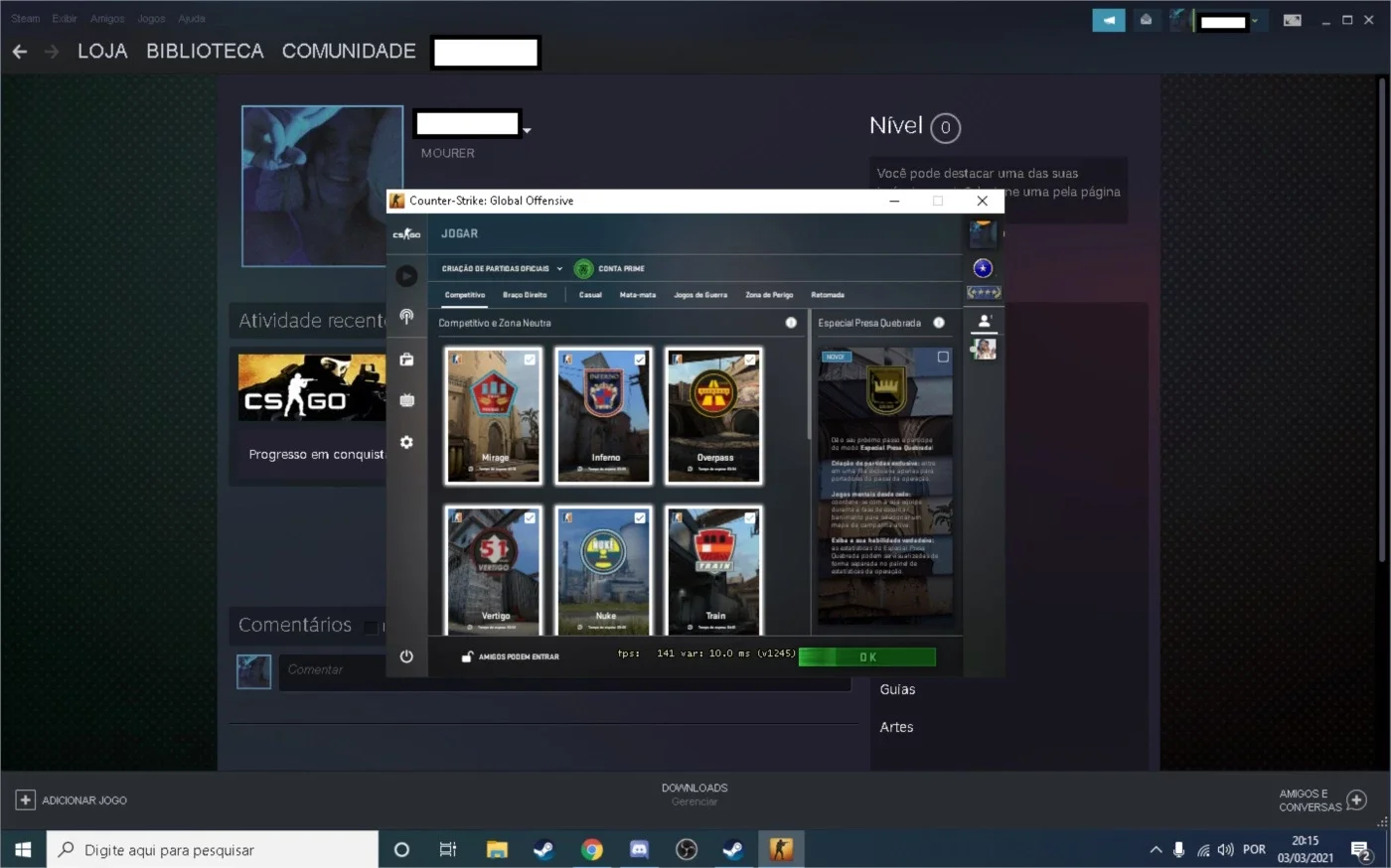Open Google Chrome from taskbar
1391x868 pixels.
[x=591, y=849]
